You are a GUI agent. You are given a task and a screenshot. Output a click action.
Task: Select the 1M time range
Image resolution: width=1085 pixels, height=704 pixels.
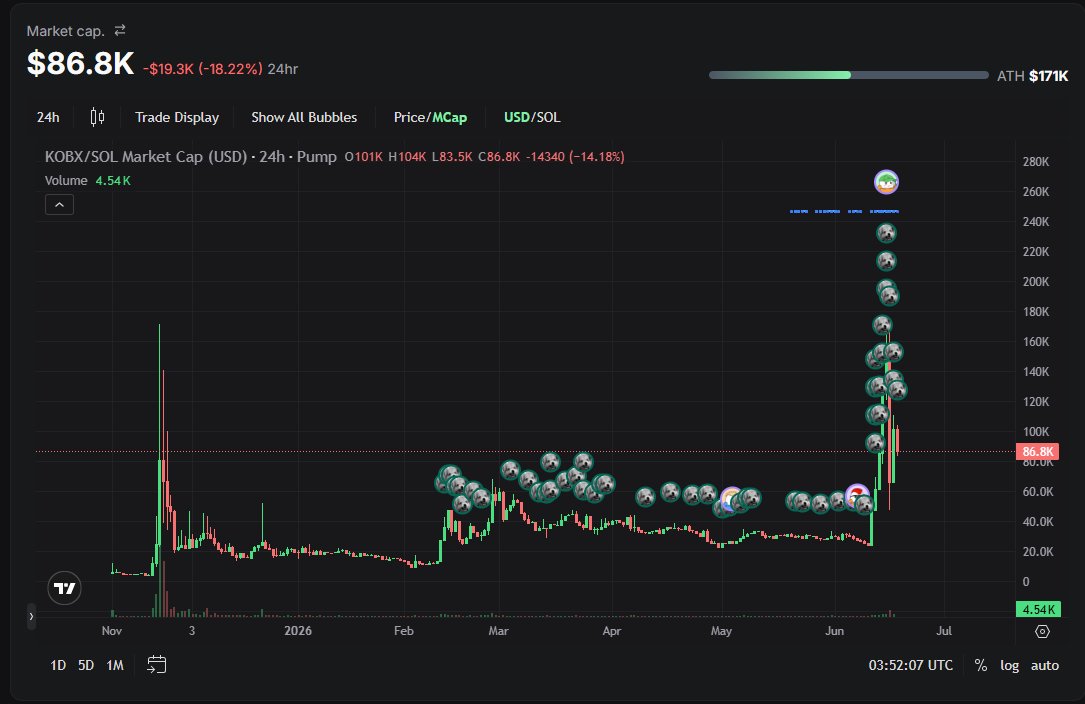coord(115,665)
